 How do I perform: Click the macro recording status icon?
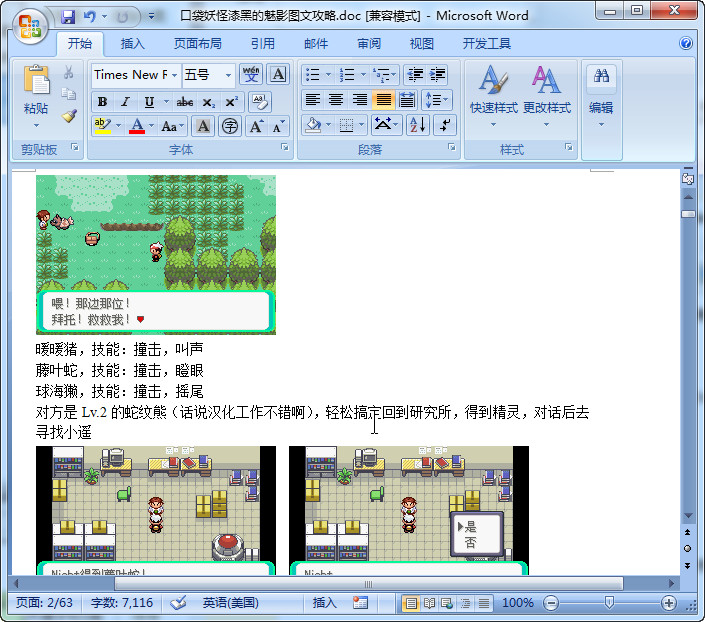click(x=360, y=603)
